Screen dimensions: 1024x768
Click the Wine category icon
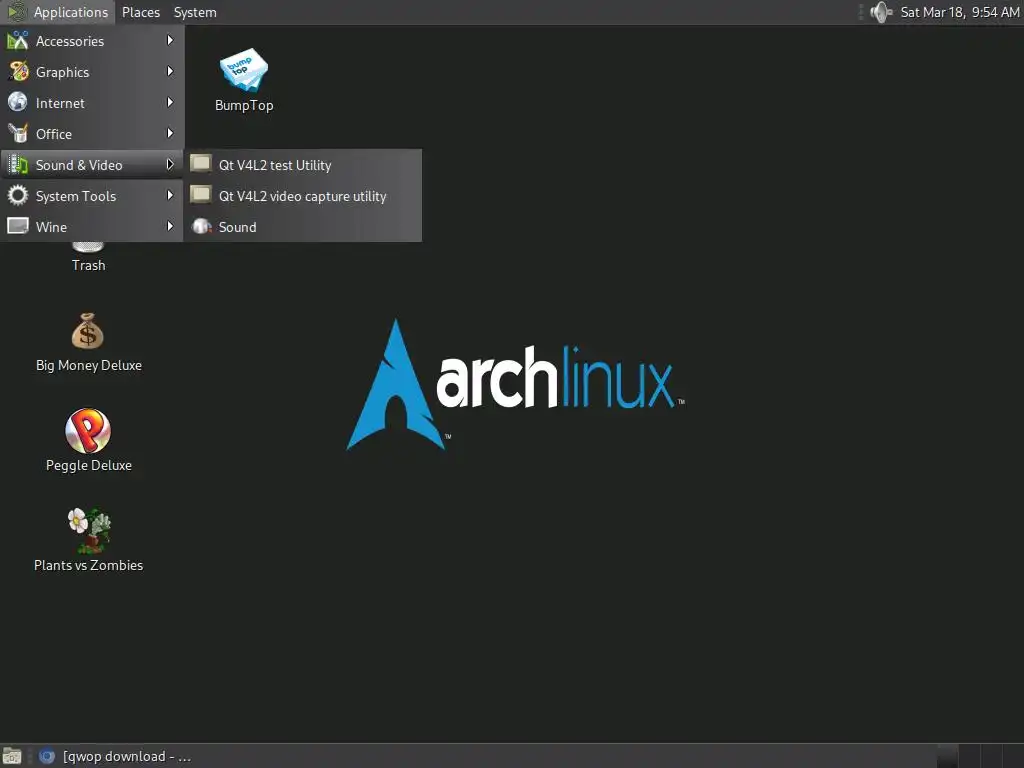(x=18, y=226)
